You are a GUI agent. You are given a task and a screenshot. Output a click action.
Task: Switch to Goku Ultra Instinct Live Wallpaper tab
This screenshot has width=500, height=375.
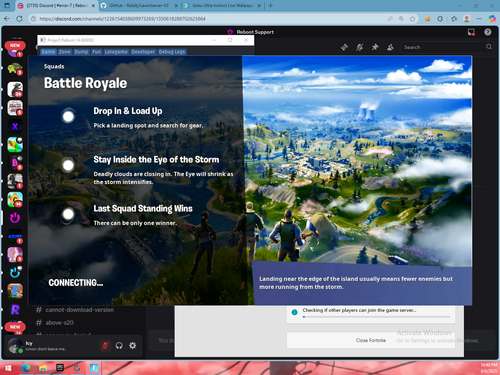pyautogui.click(x=223, y=6)
